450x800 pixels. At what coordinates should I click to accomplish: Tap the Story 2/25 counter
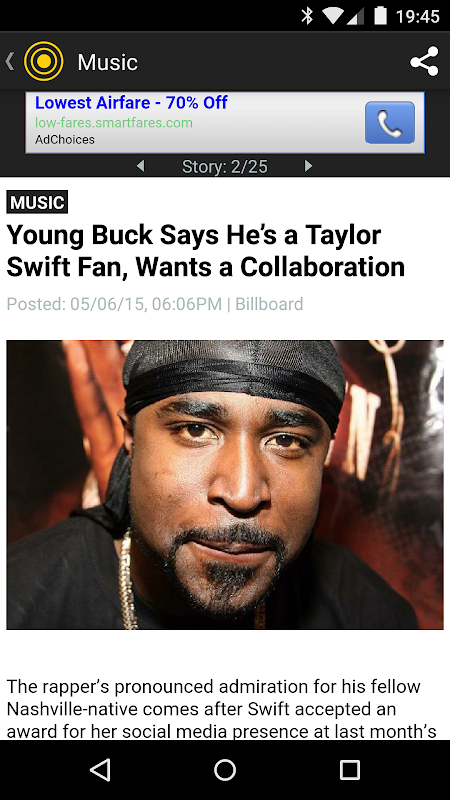point(224,166)
